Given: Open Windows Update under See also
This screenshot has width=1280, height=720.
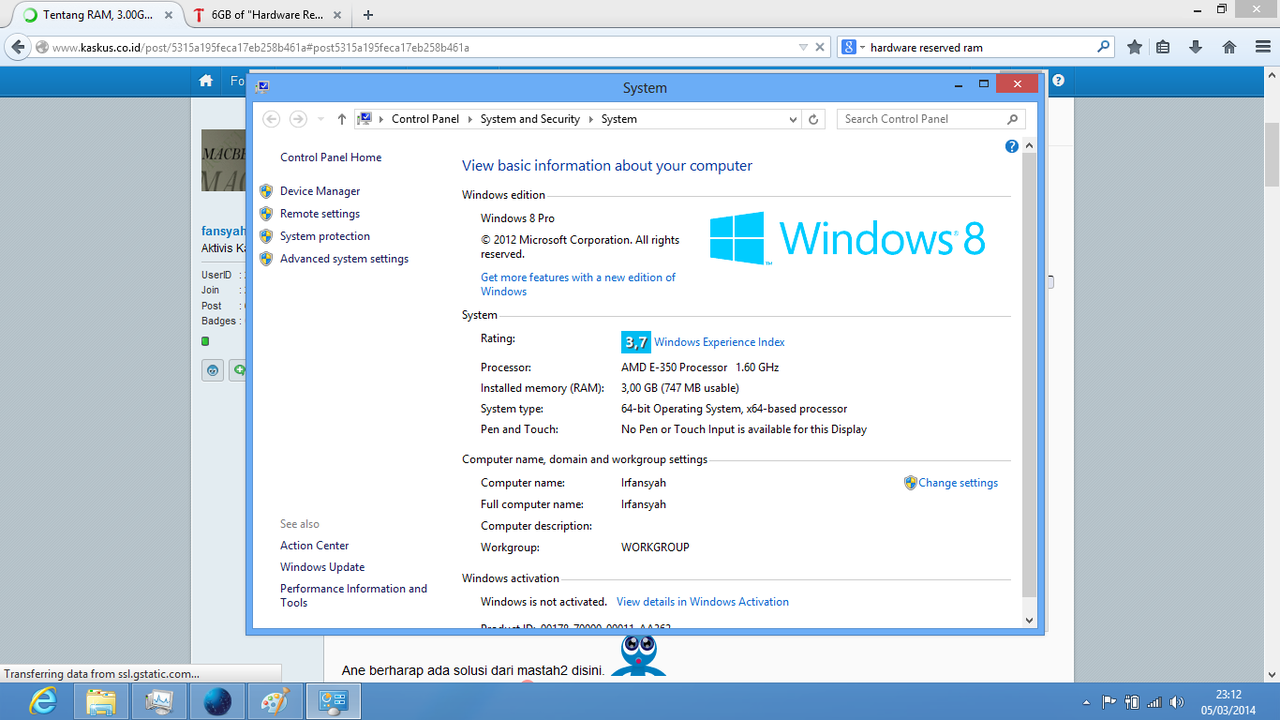Looking at the screenshot, I should pos(322,567).
